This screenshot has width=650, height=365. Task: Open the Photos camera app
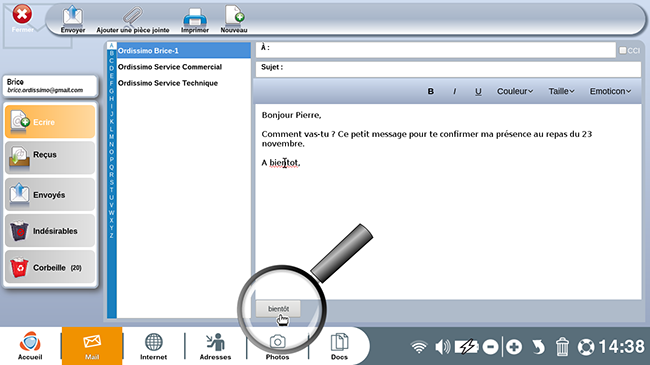pyautogui.click(x=277, y=346)
